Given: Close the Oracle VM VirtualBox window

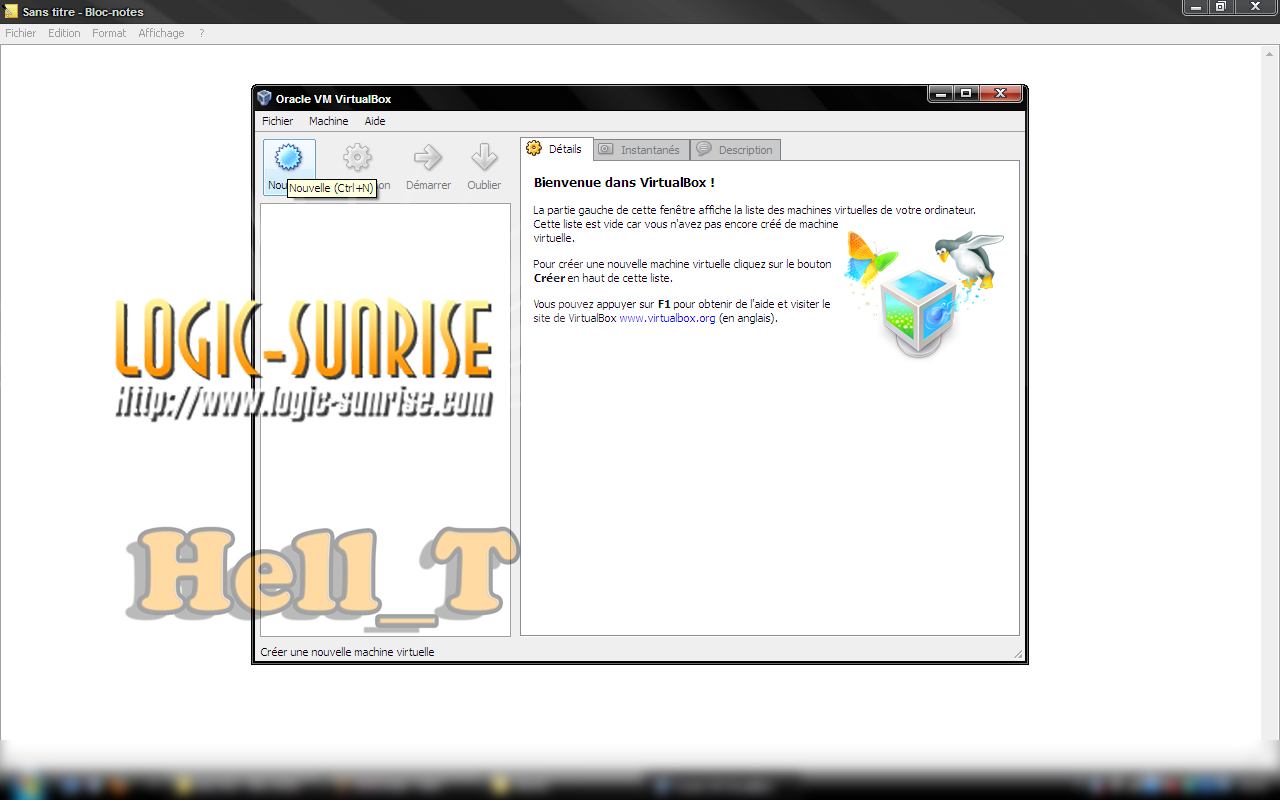Looking at the screenshot, I should click(1000, 93).
